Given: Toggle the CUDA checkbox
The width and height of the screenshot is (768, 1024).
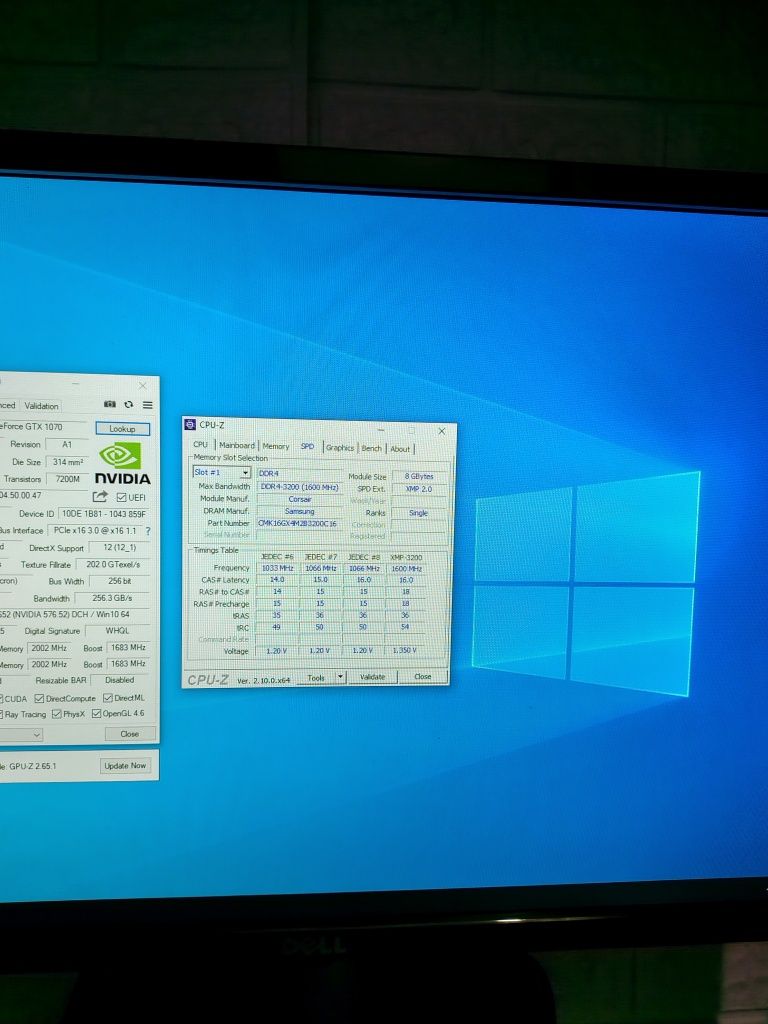Looking at the screenshot, I should [x=1, y=699].
